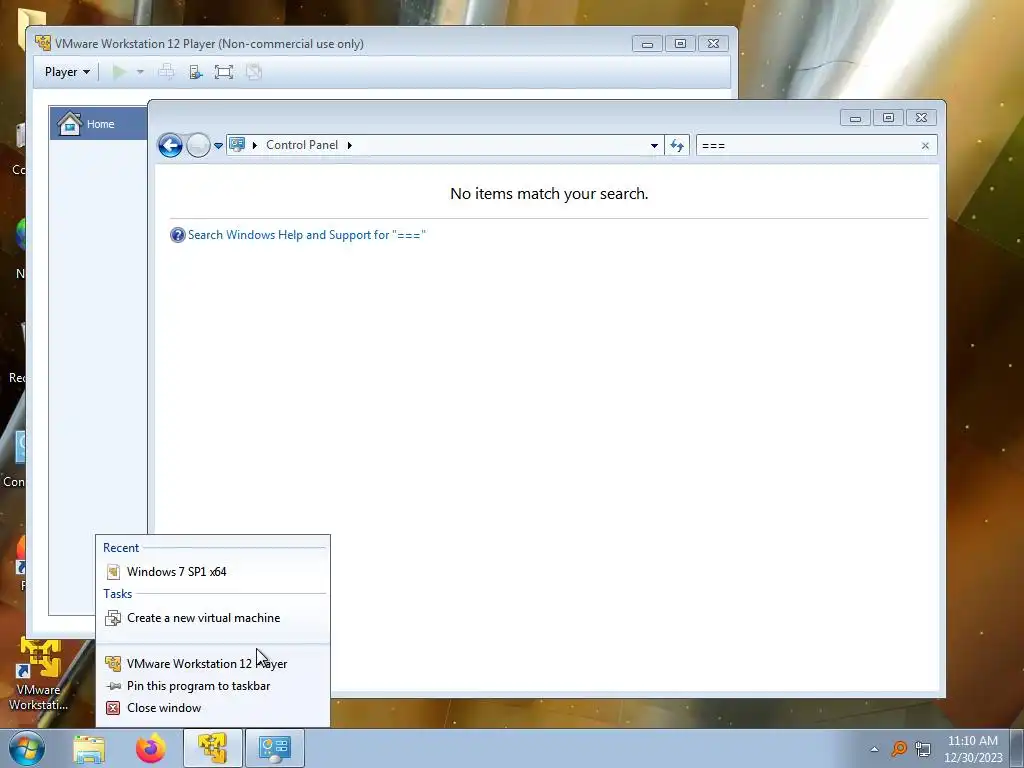Clear the Control Panel search box

[925, 146]
